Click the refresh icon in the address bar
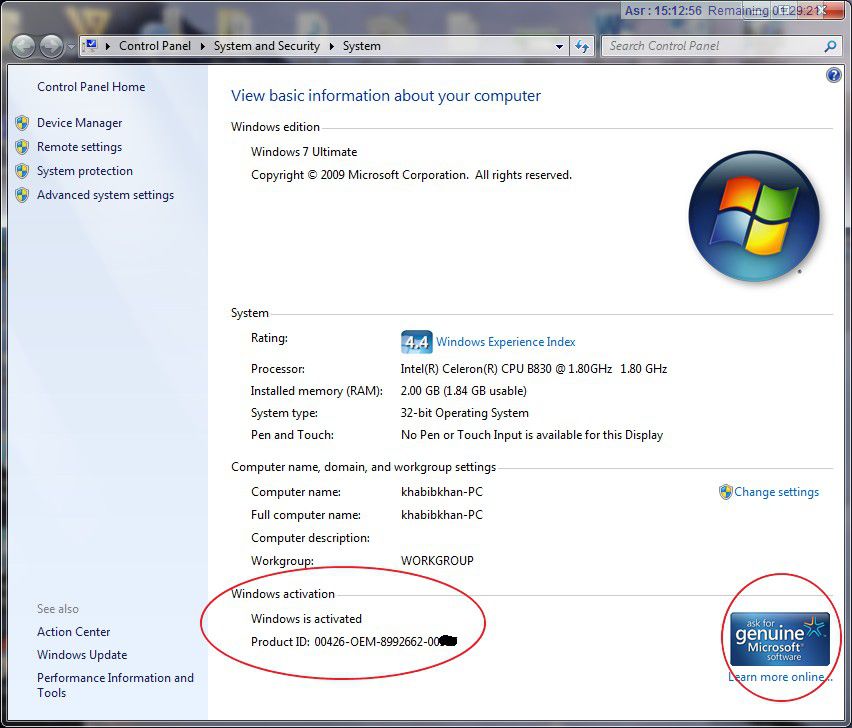The image size is (852, 728). click(582, 46)
